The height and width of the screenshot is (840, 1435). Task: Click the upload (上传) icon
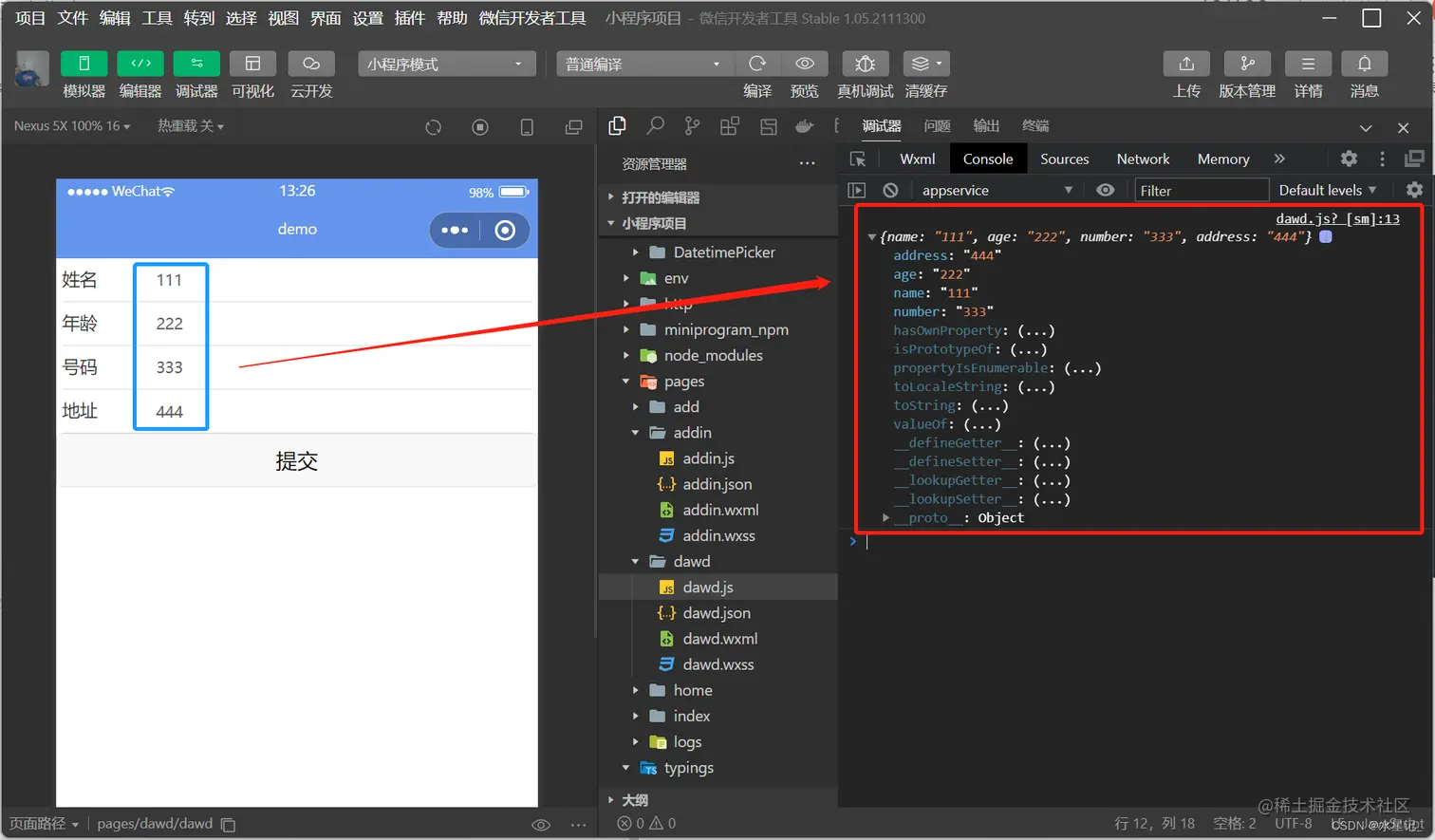click(1186, 64)
